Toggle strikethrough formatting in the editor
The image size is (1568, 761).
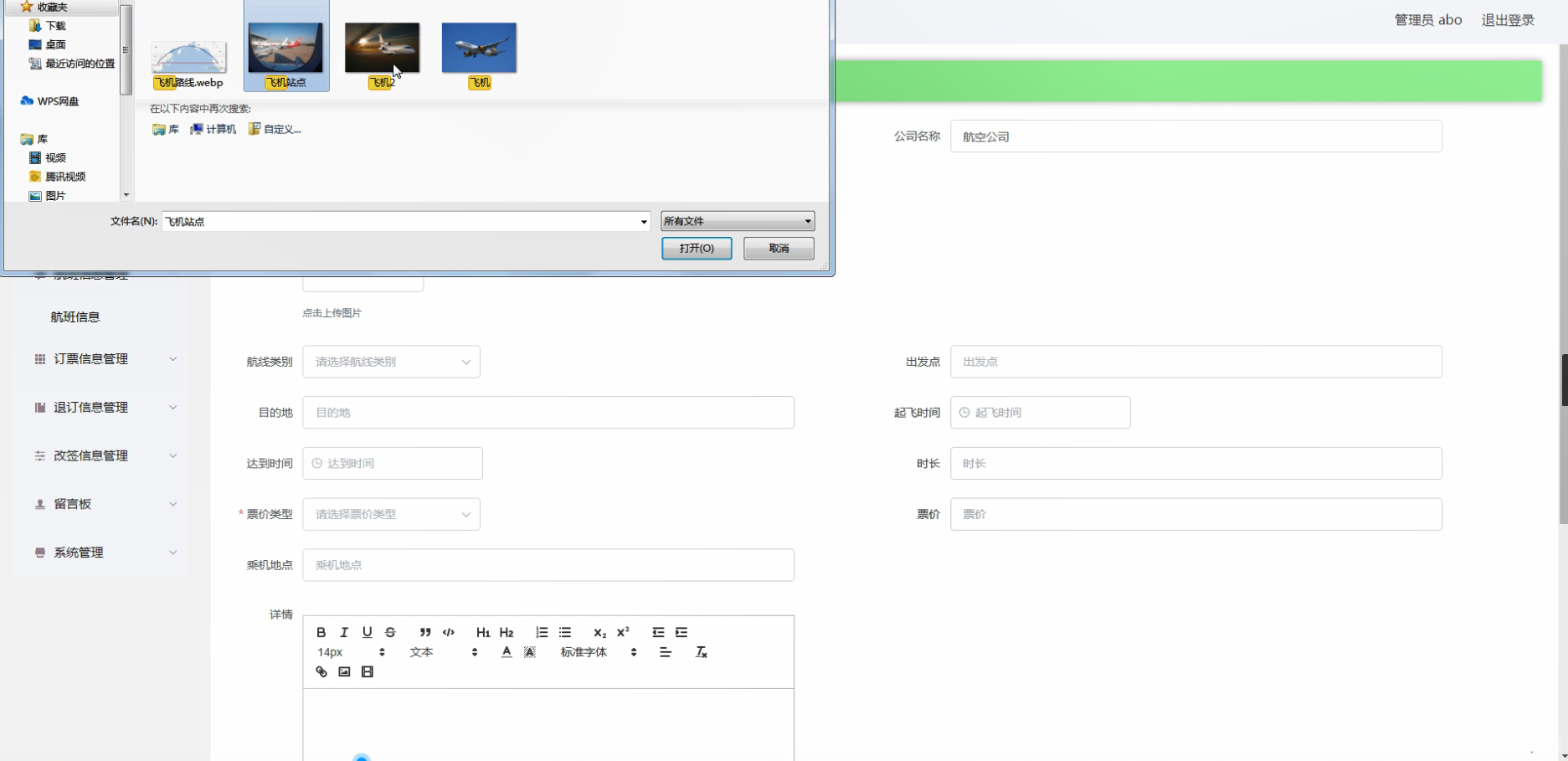tap(390, 632)
